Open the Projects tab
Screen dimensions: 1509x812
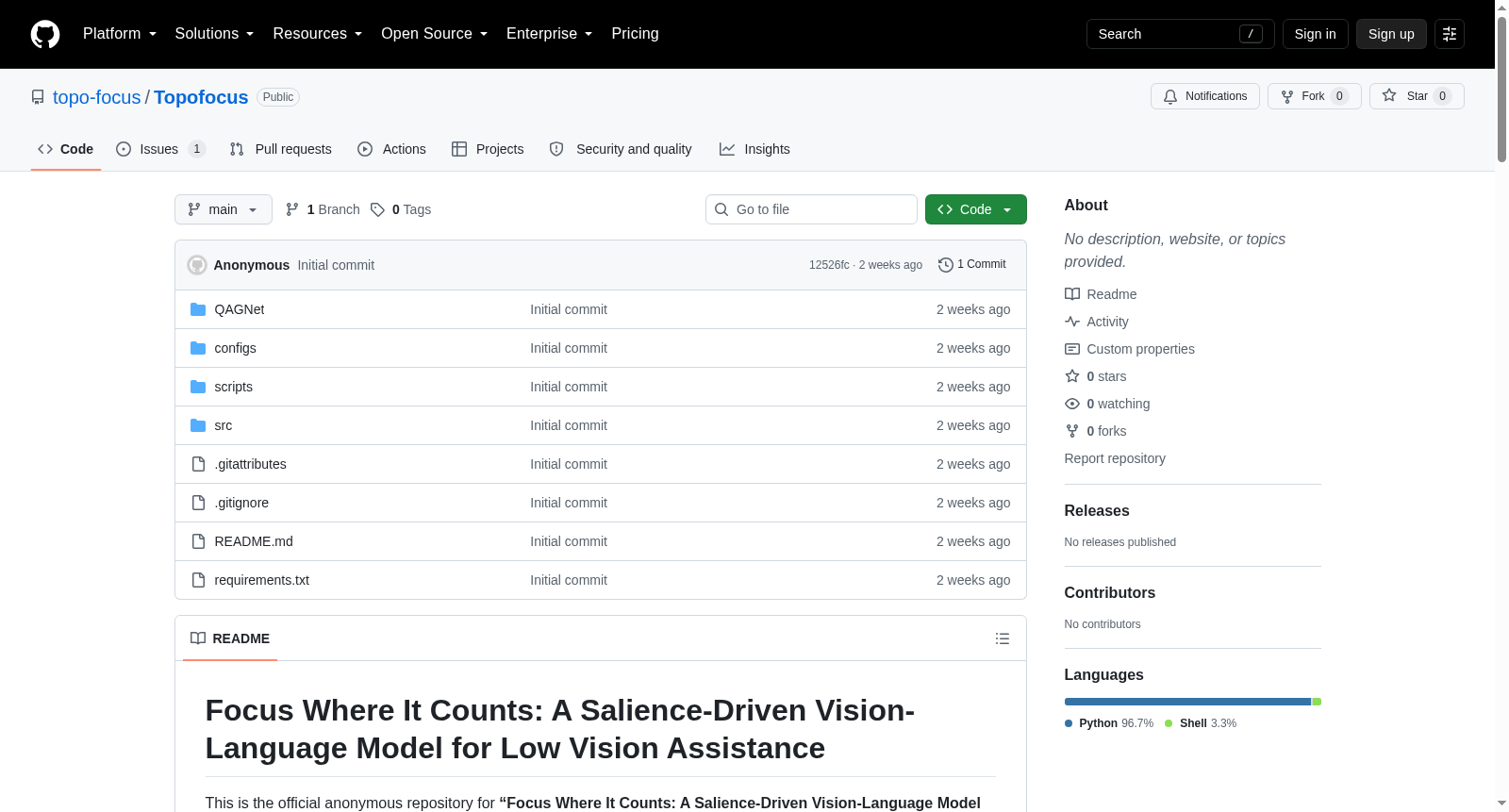pyautogui.click(x=488, y=149)
